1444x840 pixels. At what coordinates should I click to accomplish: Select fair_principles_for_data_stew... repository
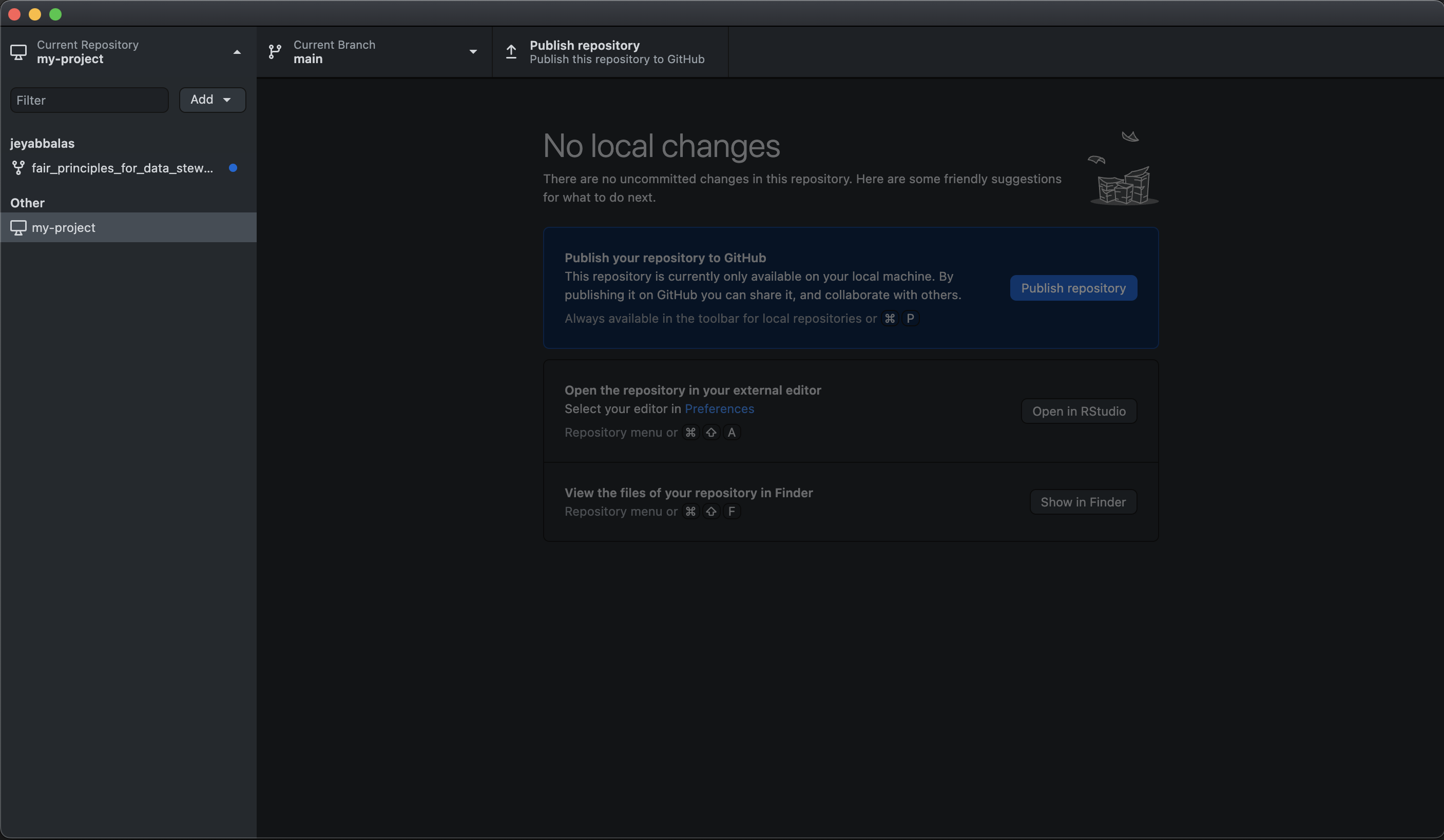click(128, 168)
